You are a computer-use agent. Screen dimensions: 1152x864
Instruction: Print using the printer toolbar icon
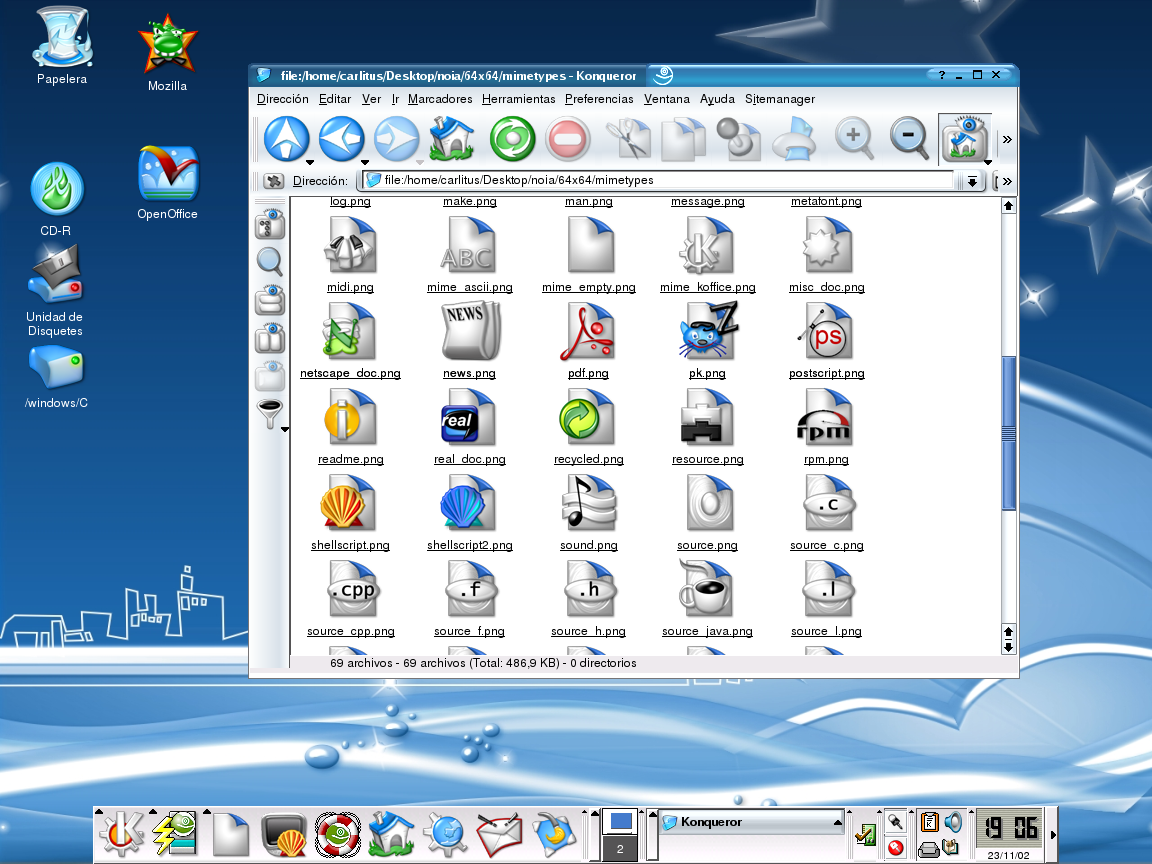coord(794,138)
